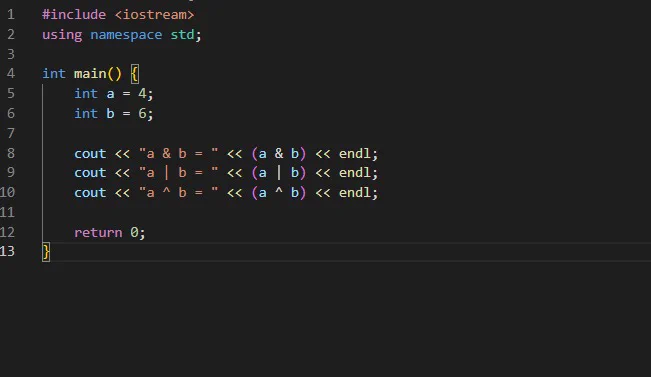Screen dimensions: 651x377
Task: Click the 'std' identifier on line 2
Action: point(182,34)
